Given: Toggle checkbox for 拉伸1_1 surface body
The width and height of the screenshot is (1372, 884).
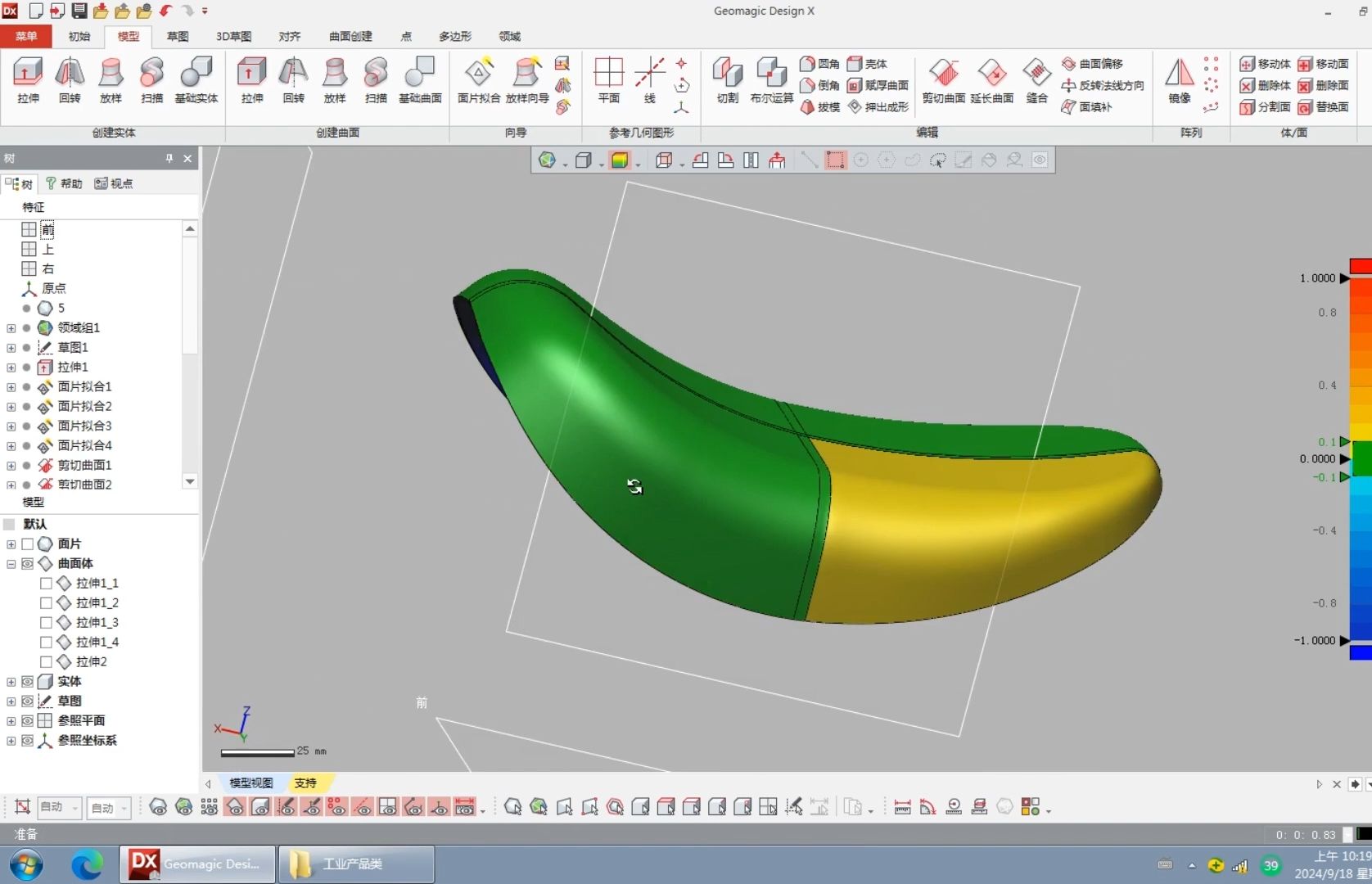Looking at the screenshot, I should coord(46,584).
